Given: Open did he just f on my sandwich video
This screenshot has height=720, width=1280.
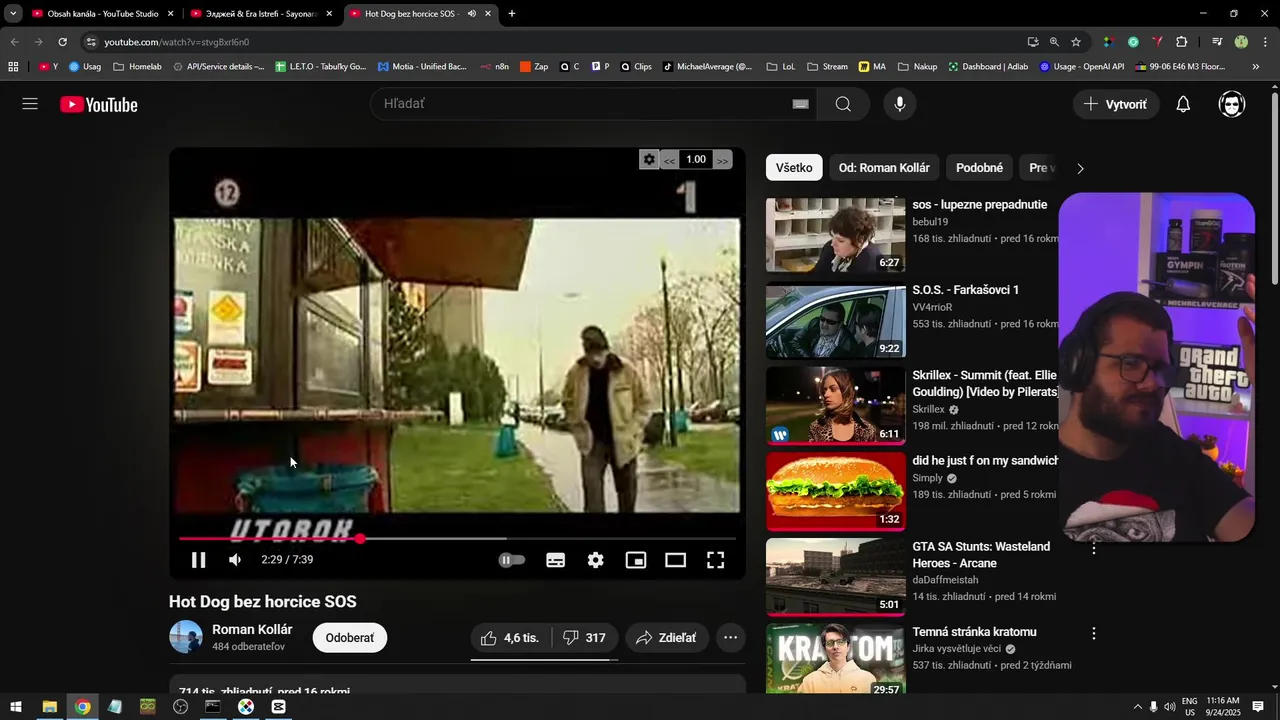Looking at the screenshot, I should pos(835,490).
